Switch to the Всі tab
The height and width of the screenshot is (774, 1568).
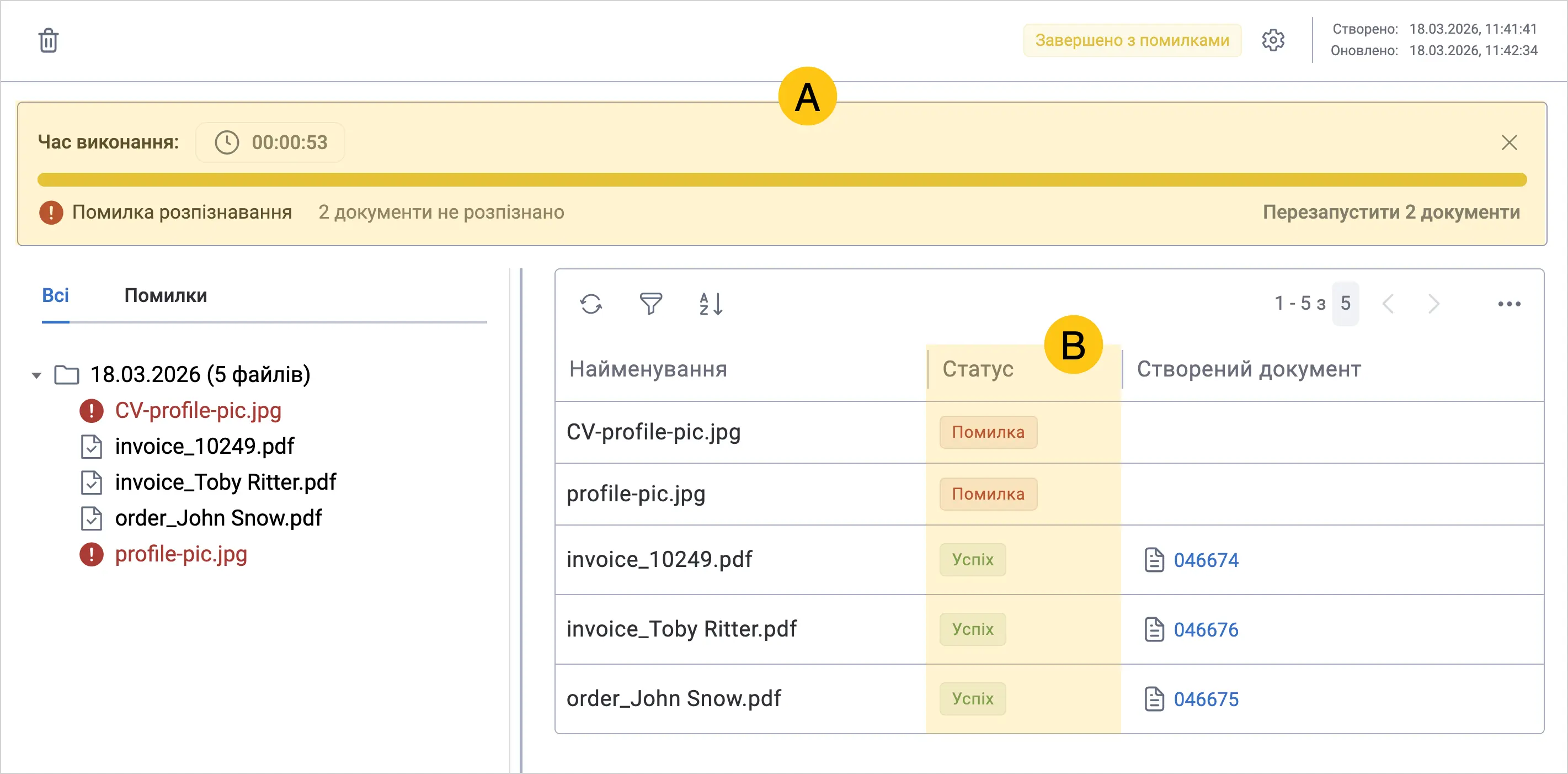pos(55,295)
